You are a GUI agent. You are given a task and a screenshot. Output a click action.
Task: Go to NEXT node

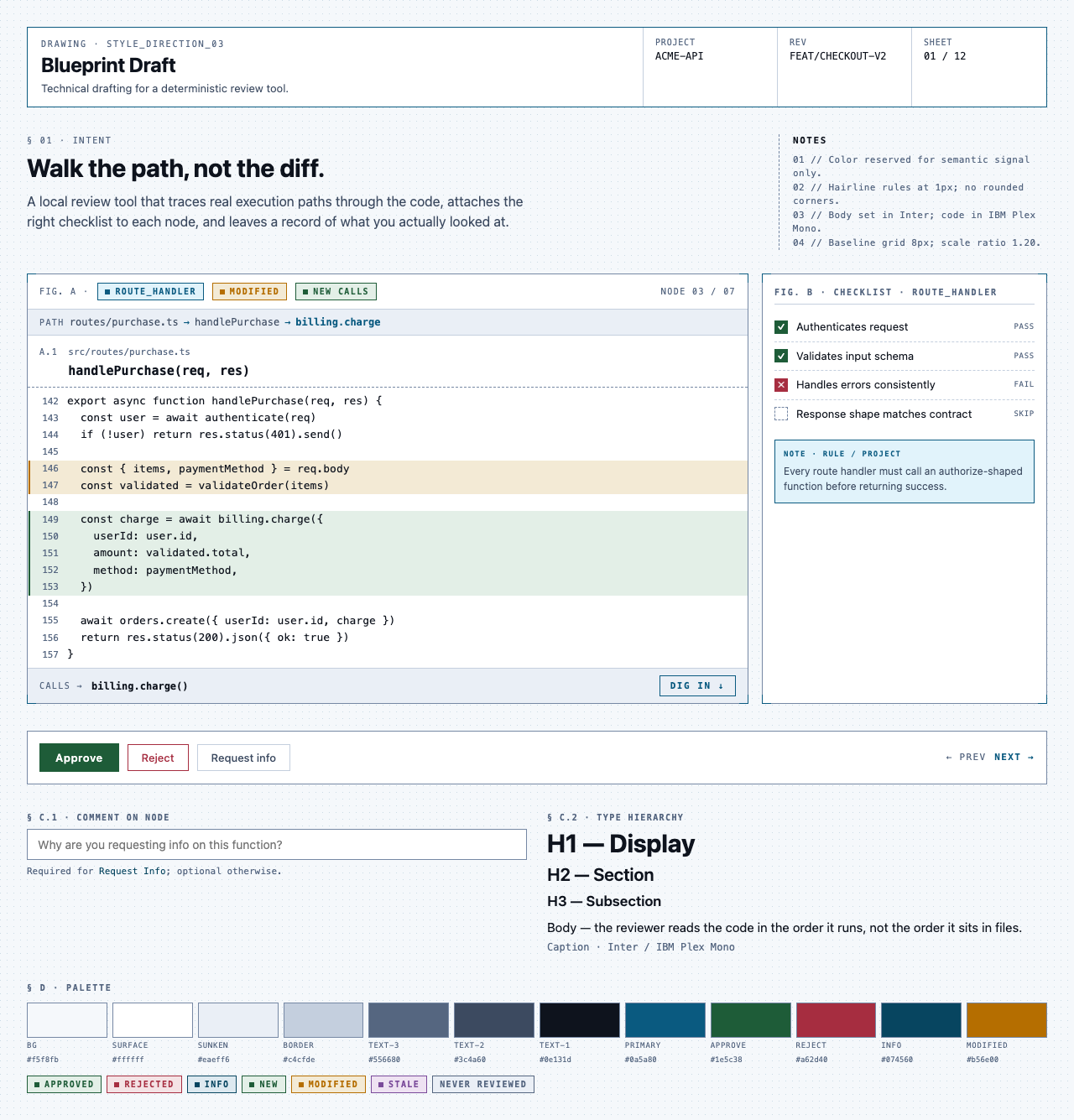(1014, 757)
